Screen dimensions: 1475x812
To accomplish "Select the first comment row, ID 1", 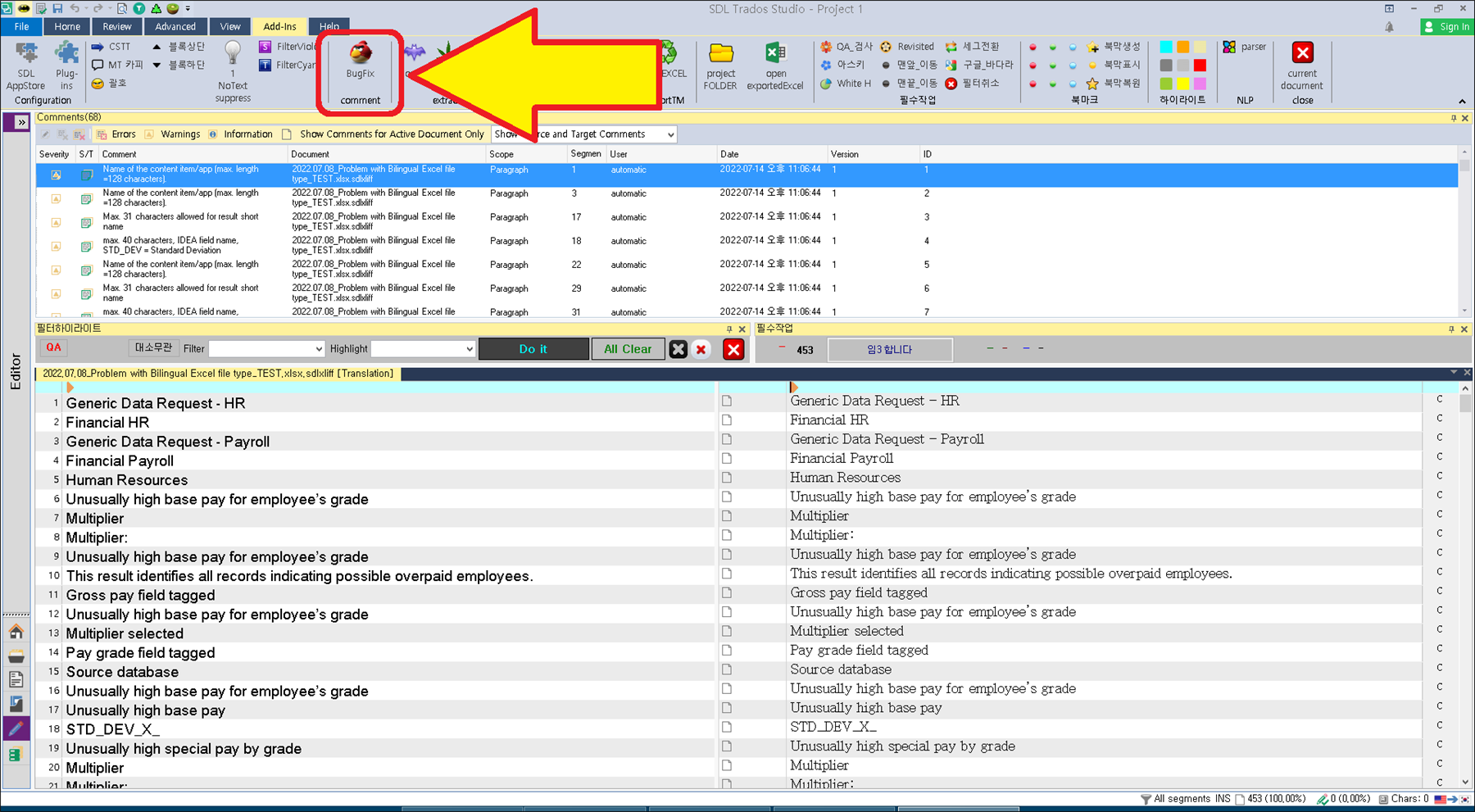I will (x=747, y=175).
